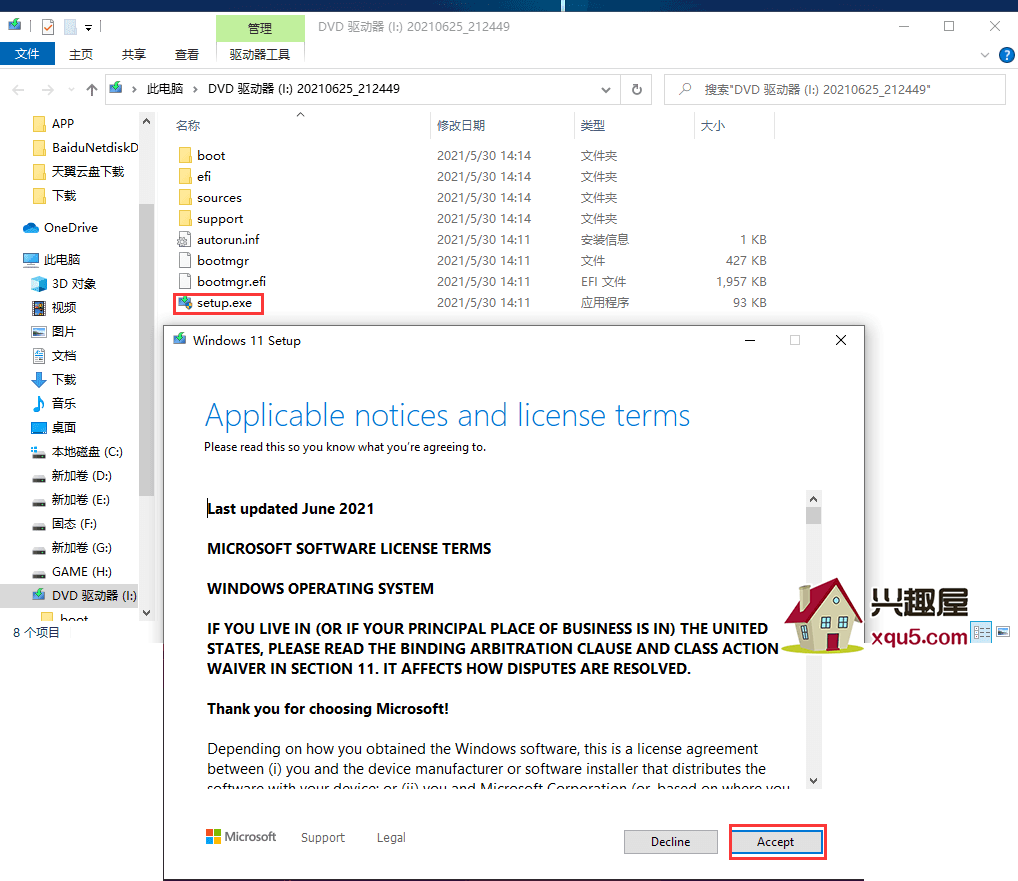Open 文档 in the navigation pane
The width and height of the screenshot is (1018, 881).
tap(54, 356)
